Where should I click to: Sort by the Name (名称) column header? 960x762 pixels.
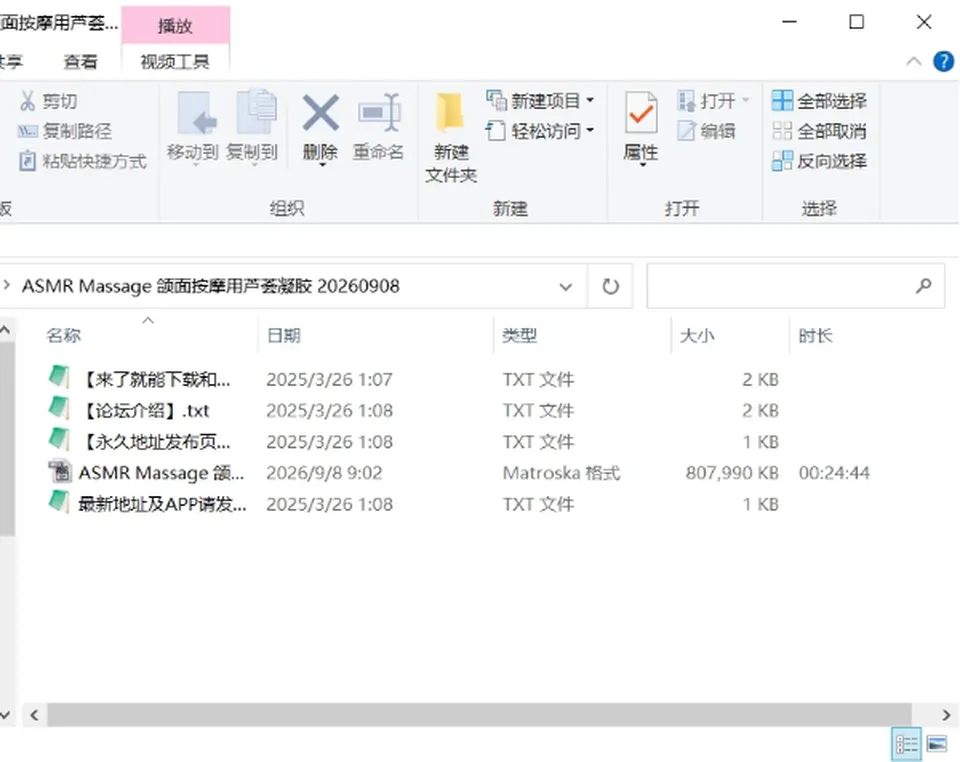click(64, 335)
